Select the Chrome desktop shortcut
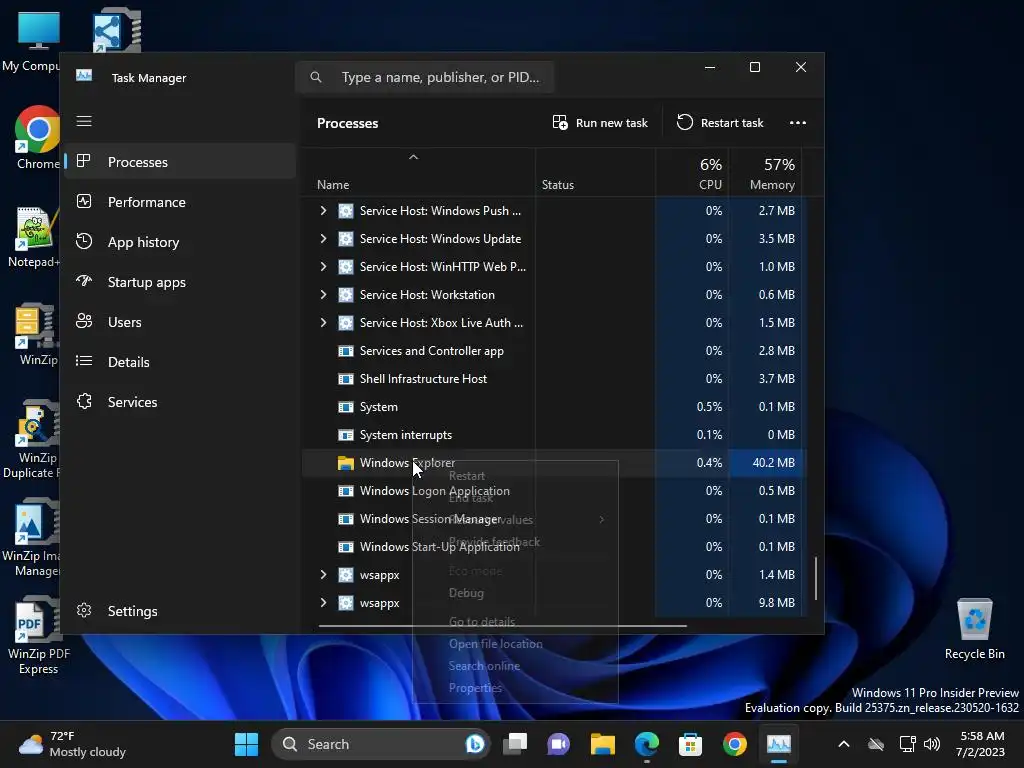 pos(37,138)
